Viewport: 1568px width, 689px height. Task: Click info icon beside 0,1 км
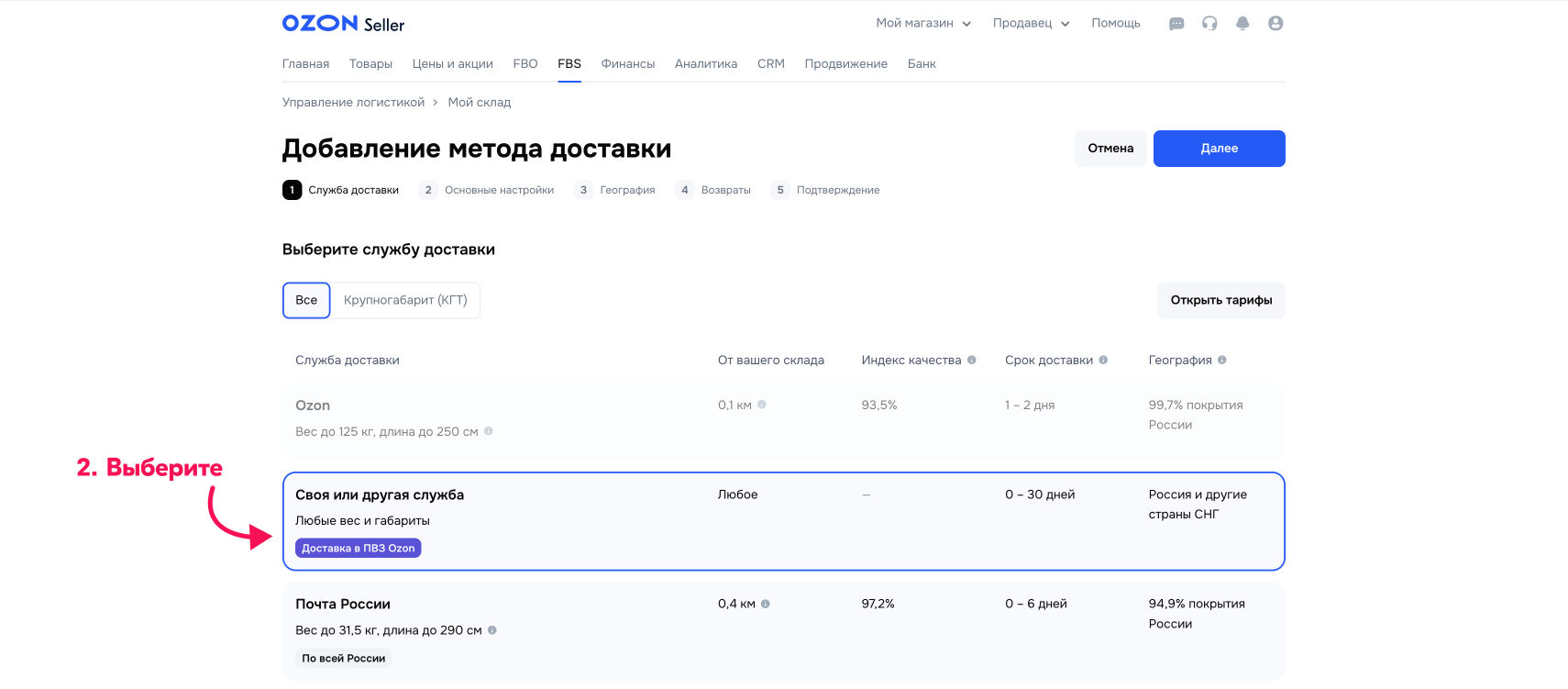762,405
